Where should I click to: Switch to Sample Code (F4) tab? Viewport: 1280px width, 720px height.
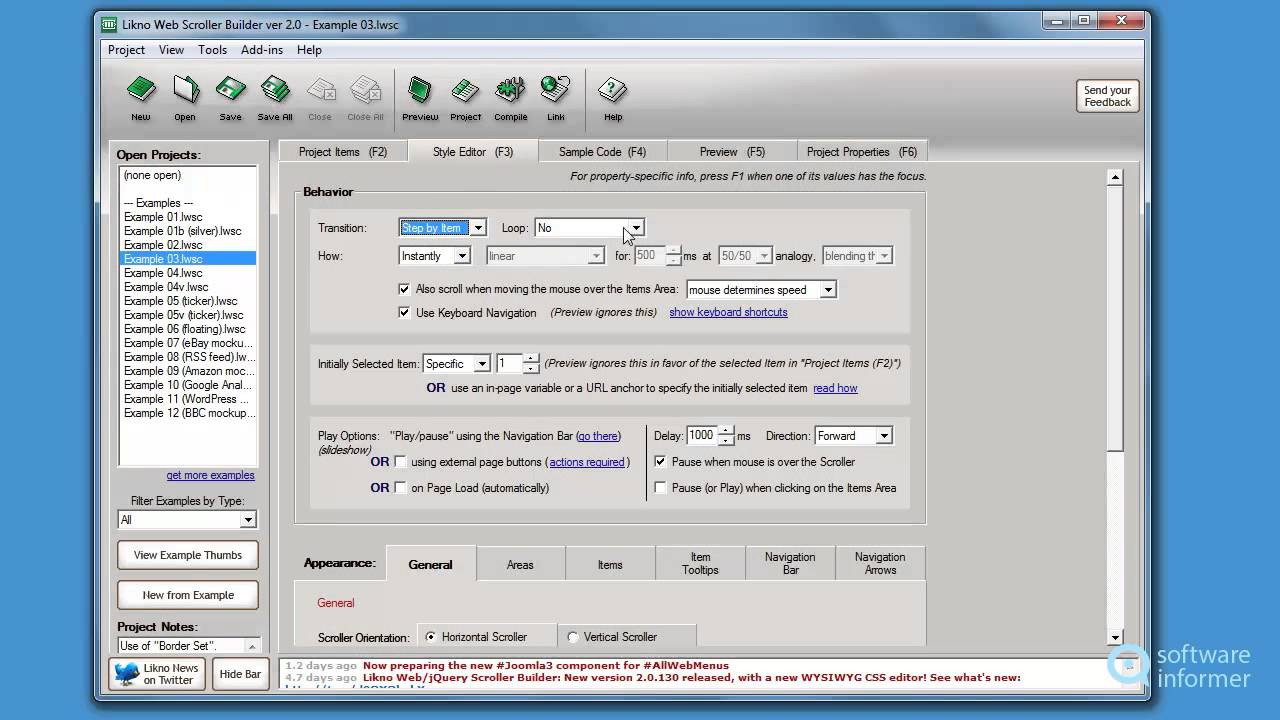point(602,152)
